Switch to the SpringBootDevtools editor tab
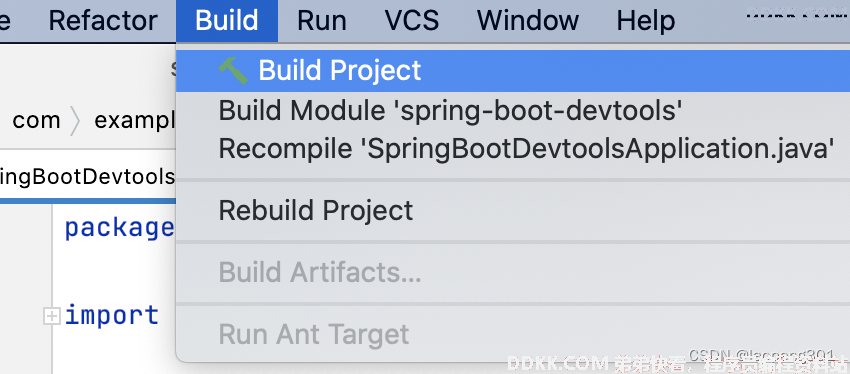Viewport: 850px width, 374px height. [88, 177]
